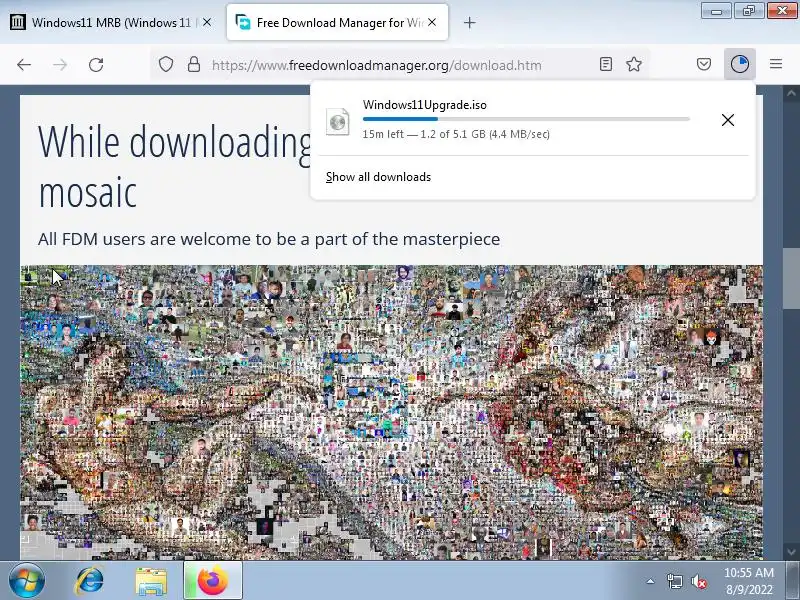Click the FDM users mosaic image
This screenshot has width=800, height=600.
click(x=391, y=412)
